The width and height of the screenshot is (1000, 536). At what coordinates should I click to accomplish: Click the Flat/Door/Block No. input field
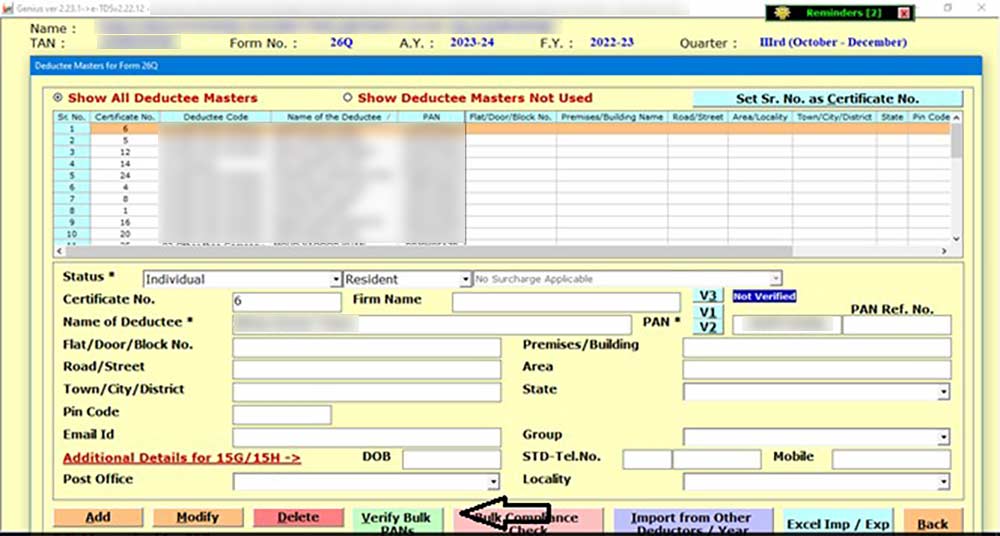click(x=367, y=348)
